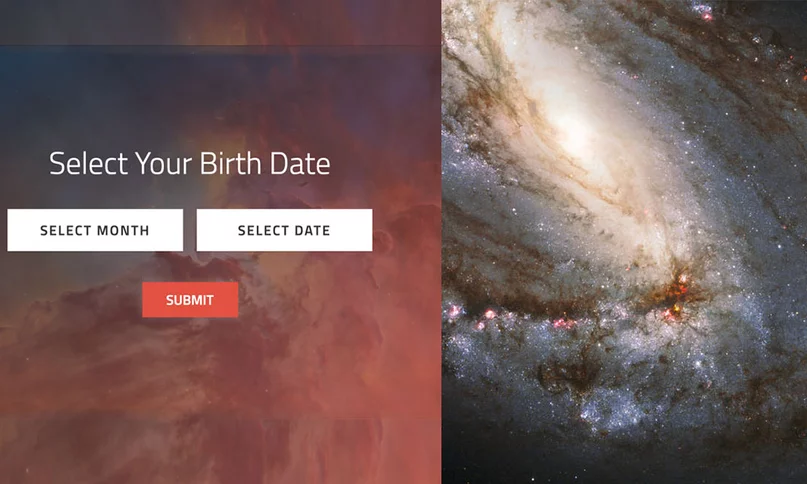
Task: Open the Select Month dropdown
Action: [x=95, y=230]
